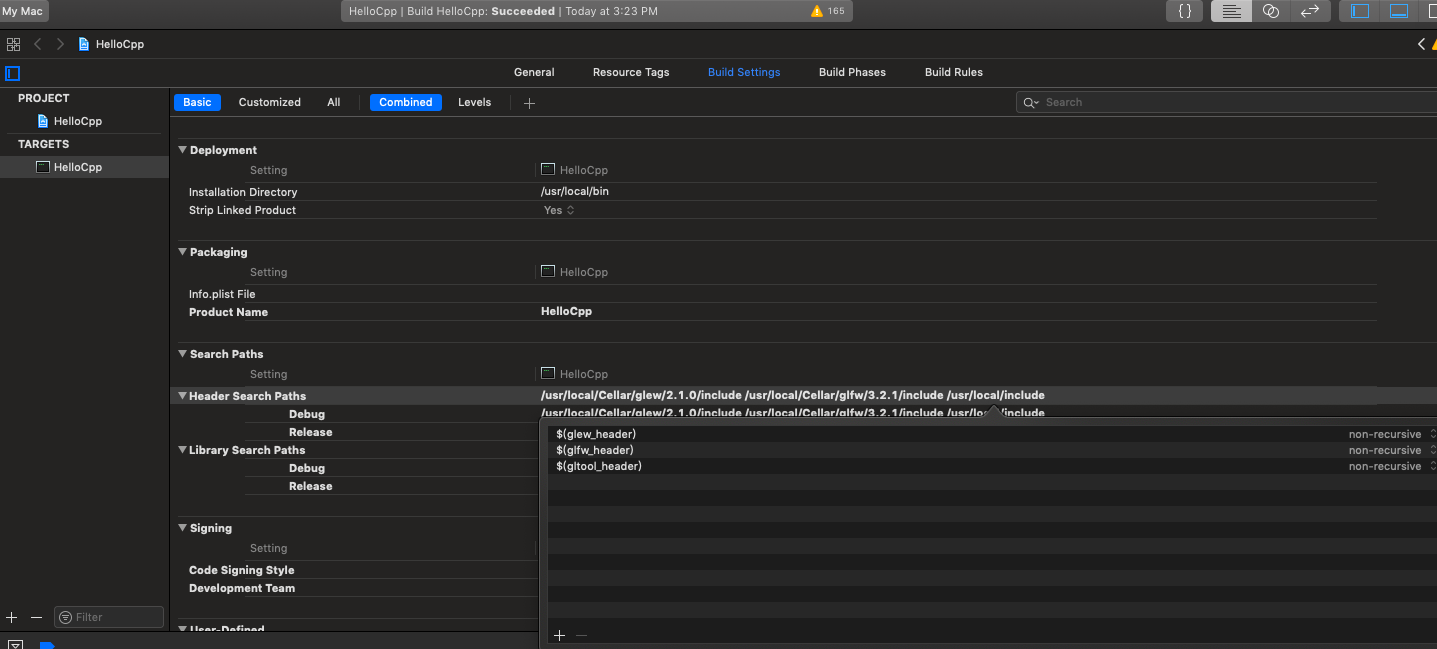Viewport: 1437px width, 649px height.
Task: Select the Release row under Library Search Paths
Action: point(310,486)
